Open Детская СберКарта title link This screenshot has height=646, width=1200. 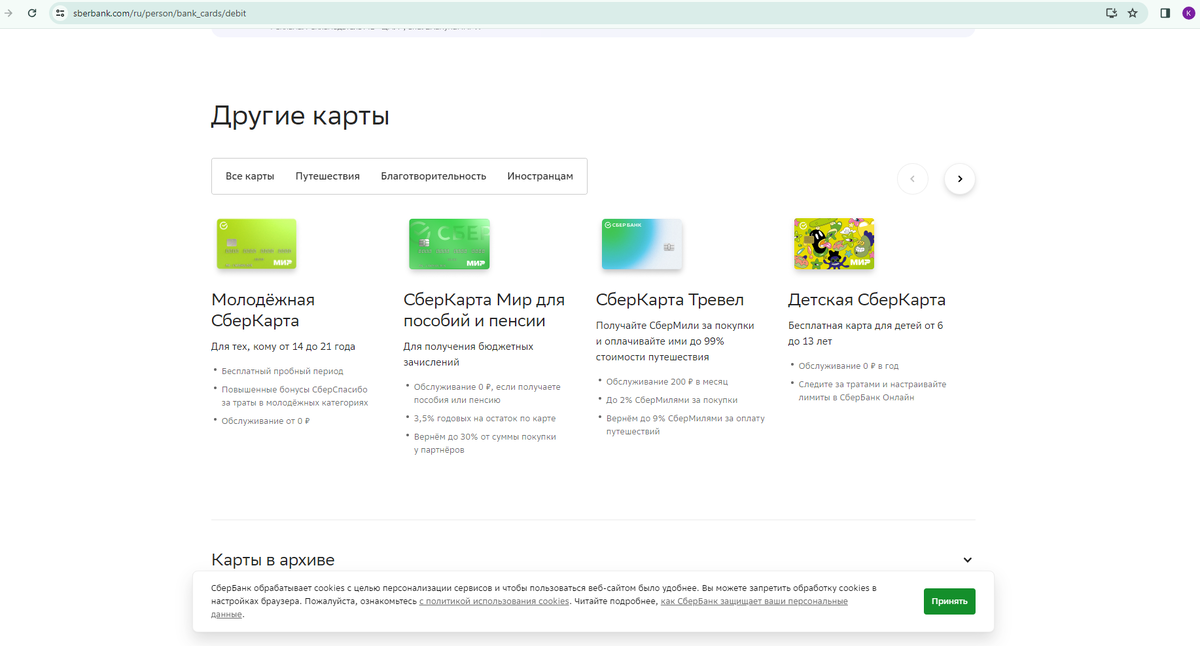pyautogui.click(x=867, y=300)
